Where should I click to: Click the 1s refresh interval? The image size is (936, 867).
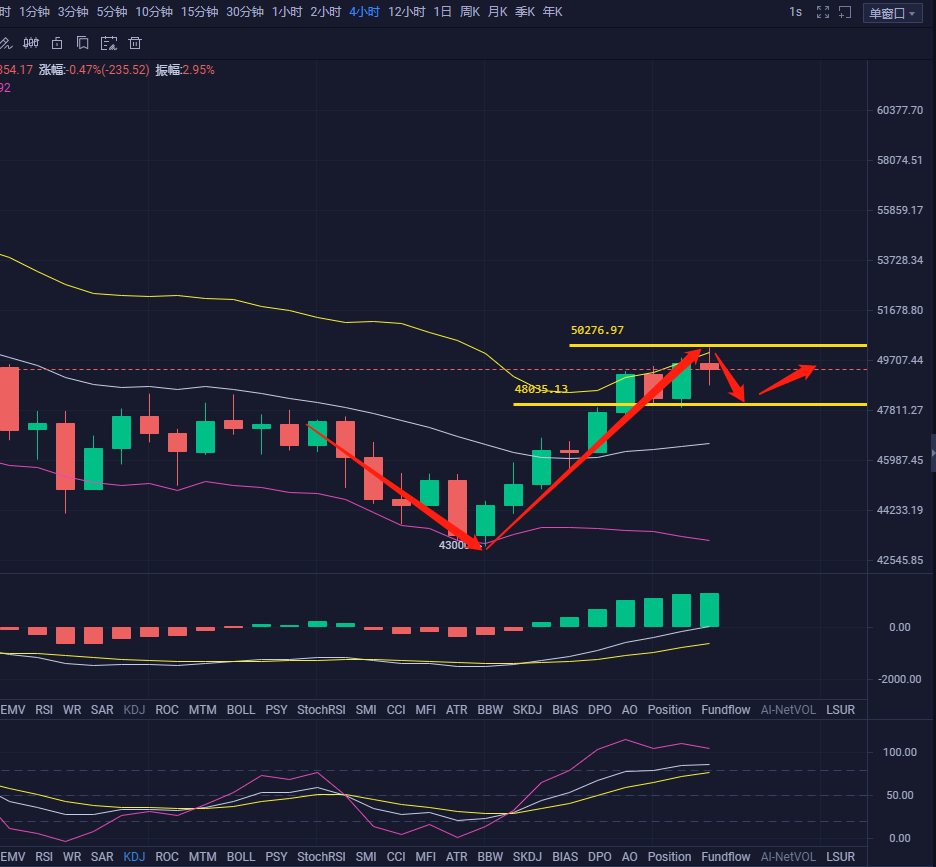(795, 12)
